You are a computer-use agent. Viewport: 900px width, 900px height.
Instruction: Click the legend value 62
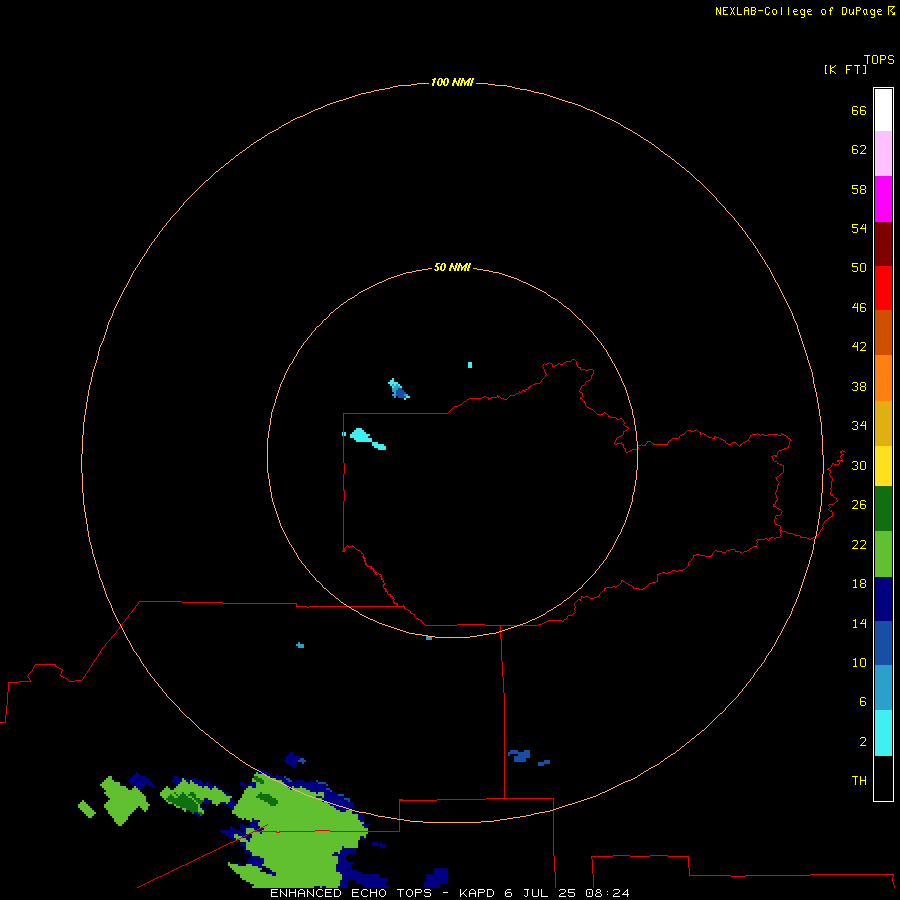tap(859, 149)
